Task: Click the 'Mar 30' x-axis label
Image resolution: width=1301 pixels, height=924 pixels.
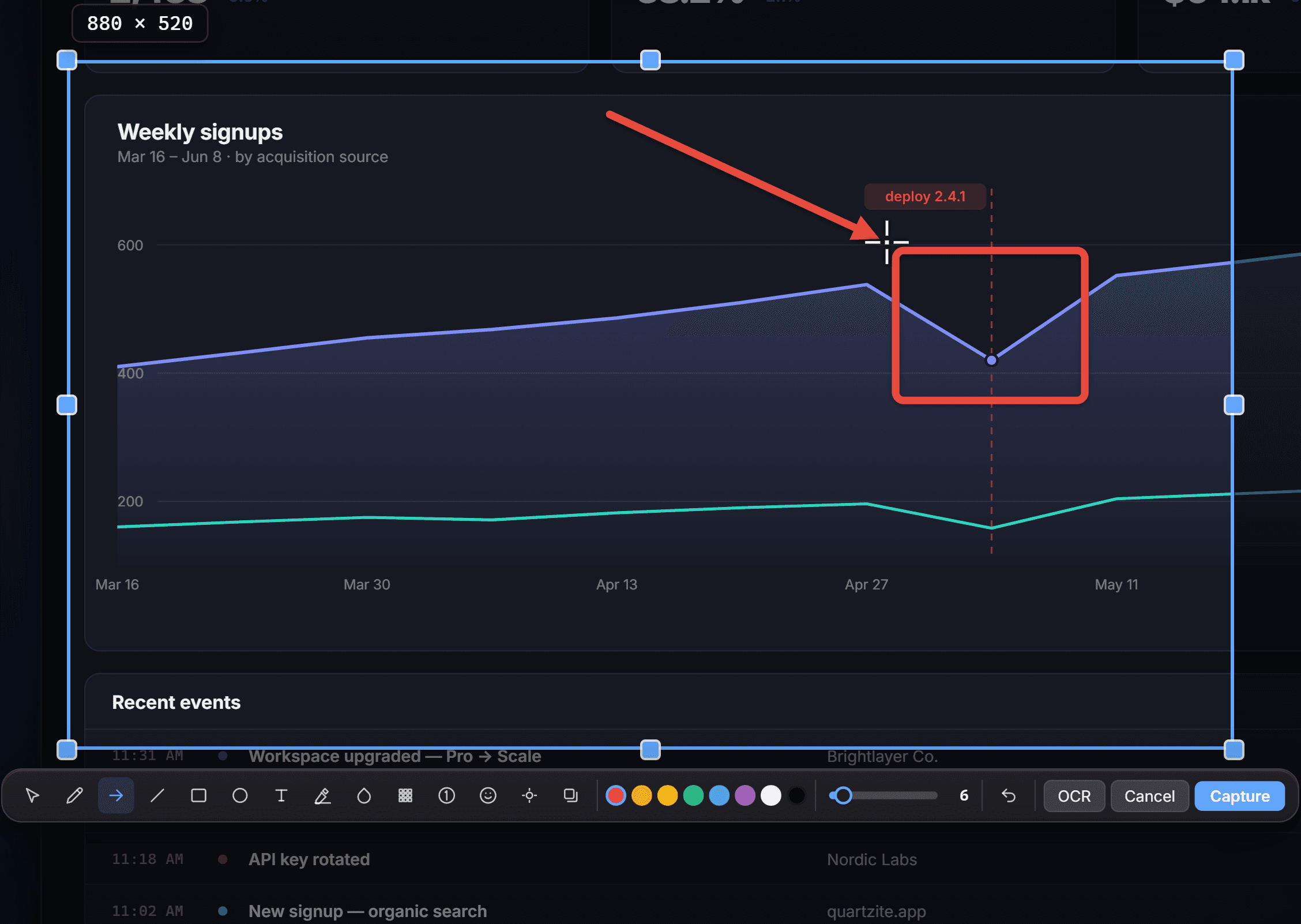Action: [x=367, y=584]
